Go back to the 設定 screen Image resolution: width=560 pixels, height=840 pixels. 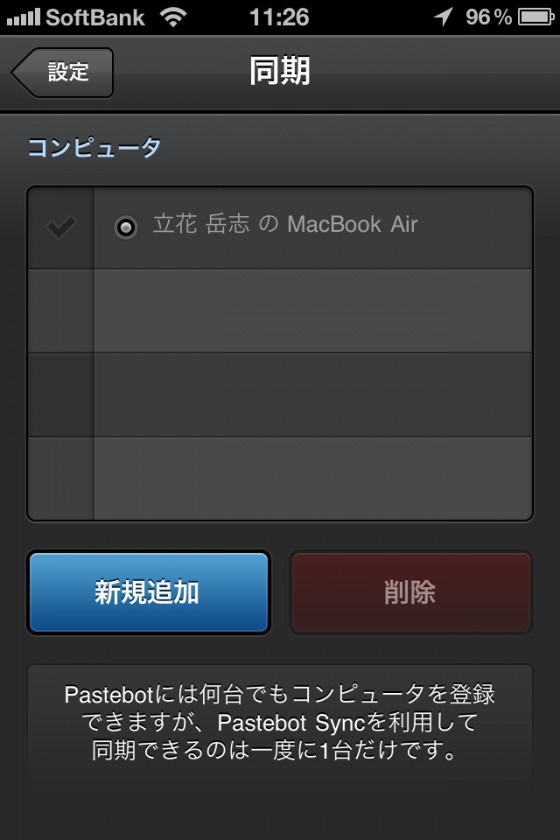tap(62, 72)
